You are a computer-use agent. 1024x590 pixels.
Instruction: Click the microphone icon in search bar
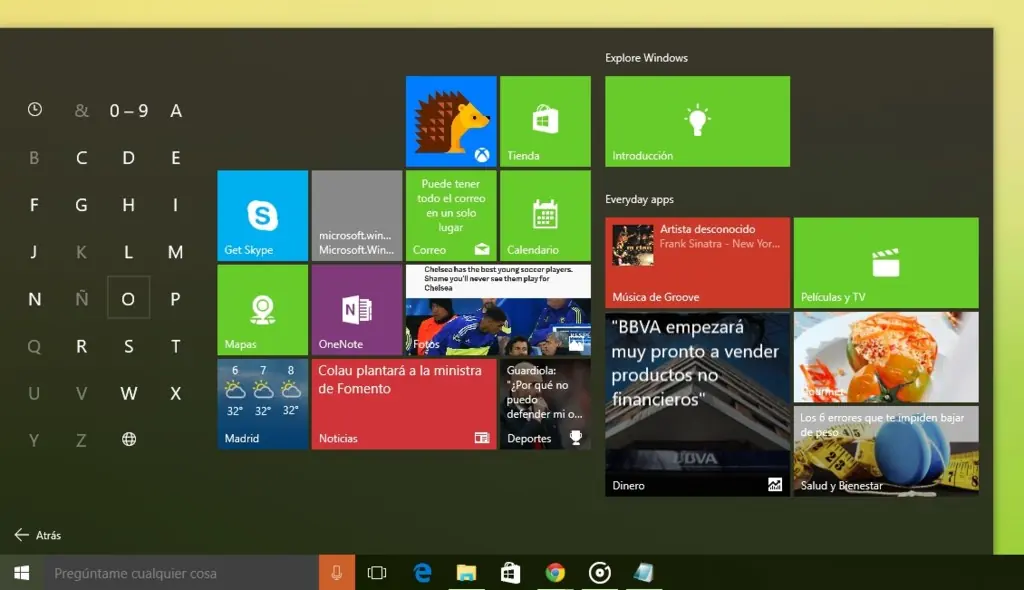click(336, 573)
